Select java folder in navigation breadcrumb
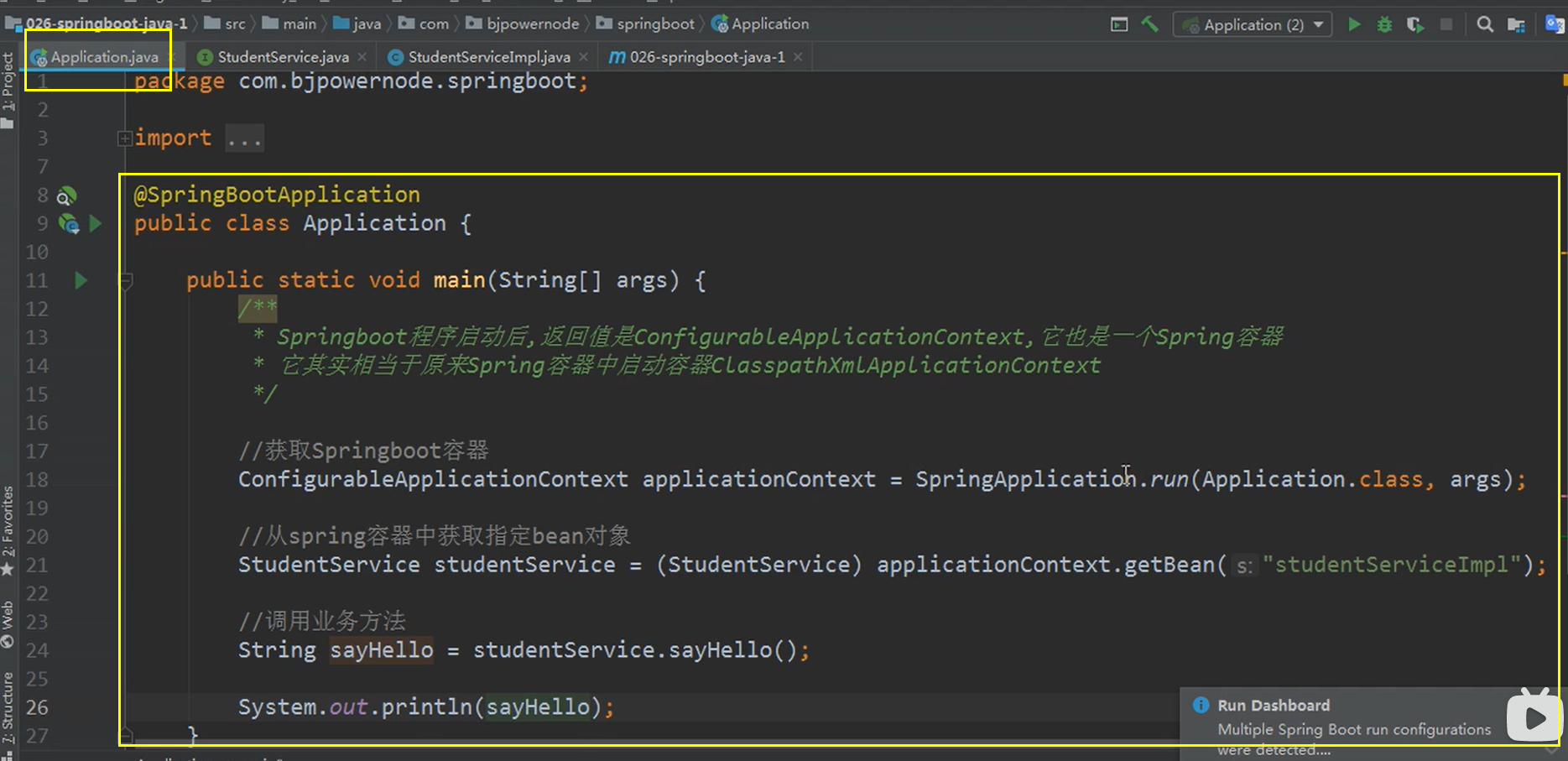Image resolution: width=1568 pixels, height=761 pixels. click(358, 23)
